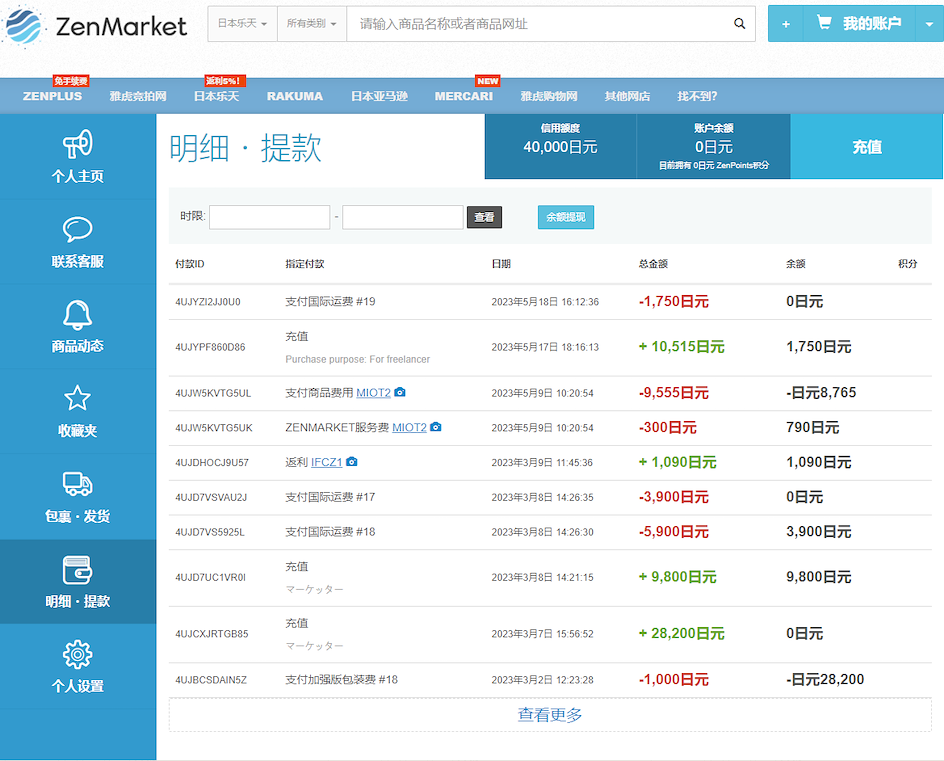The height and width of the screenshot is (761, 944).
Task: Click 查看更多 to load more
Action: click(550, 715)
